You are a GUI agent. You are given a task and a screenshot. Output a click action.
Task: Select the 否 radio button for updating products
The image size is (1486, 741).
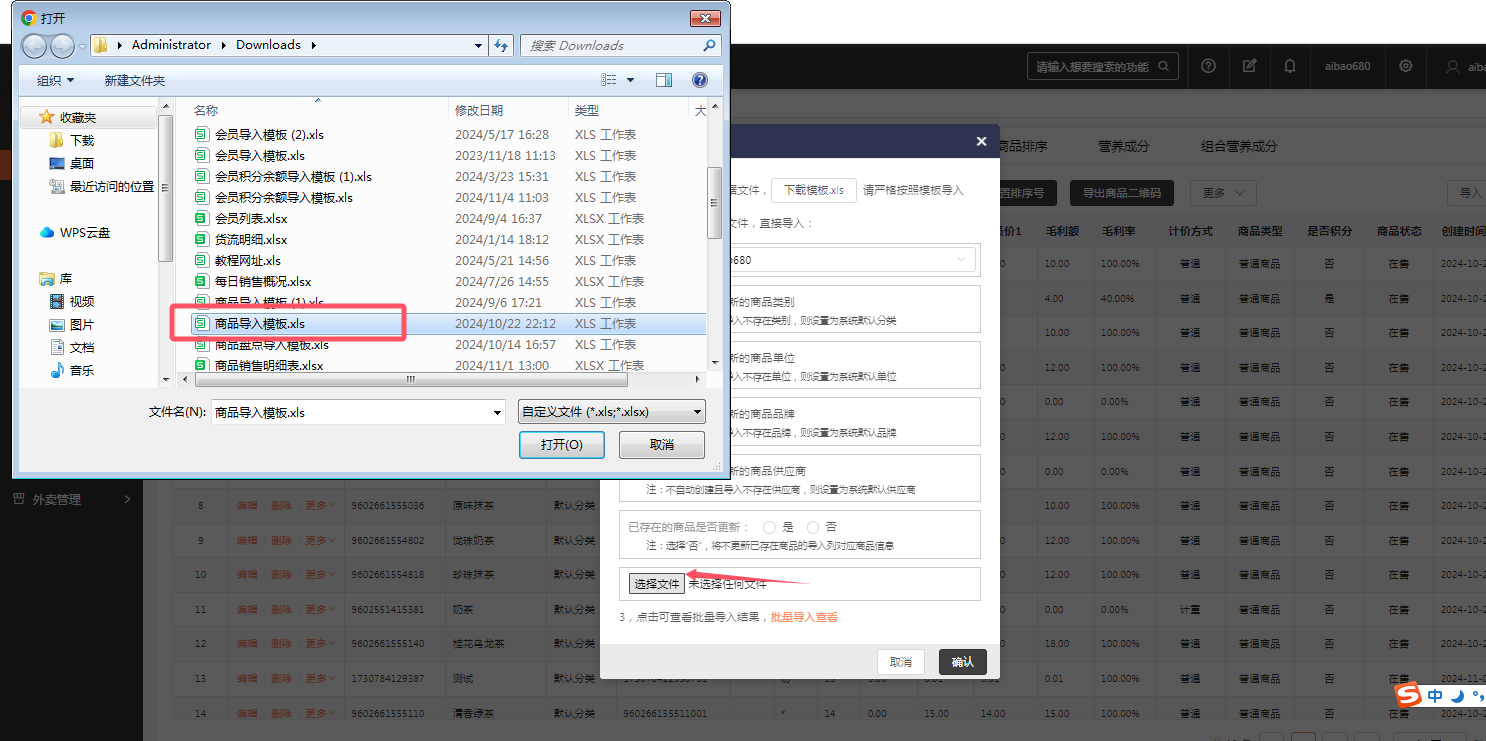click(x=813, y=527)
